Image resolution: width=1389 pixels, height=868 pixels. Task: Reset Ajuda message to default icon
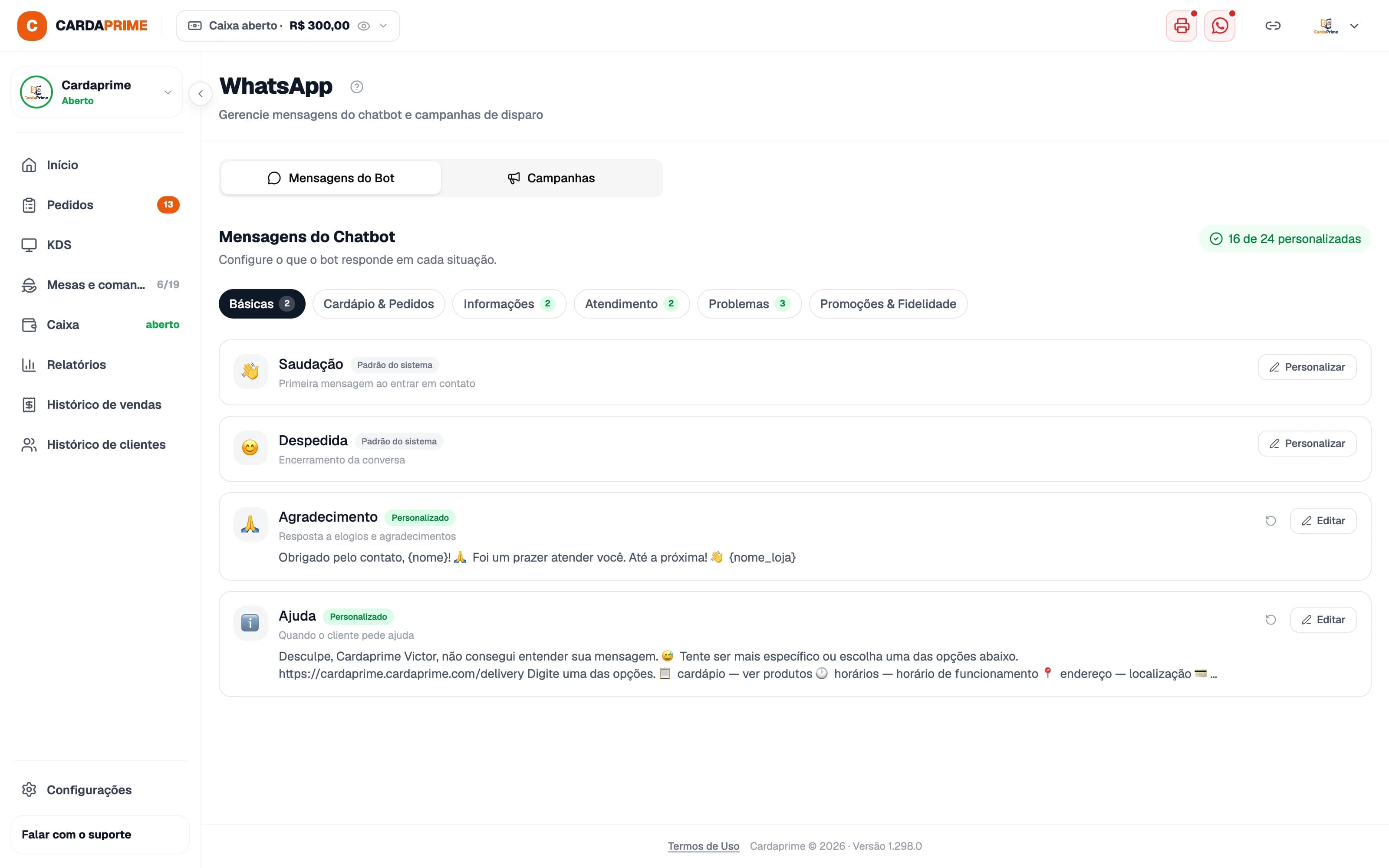point(1271,619)
